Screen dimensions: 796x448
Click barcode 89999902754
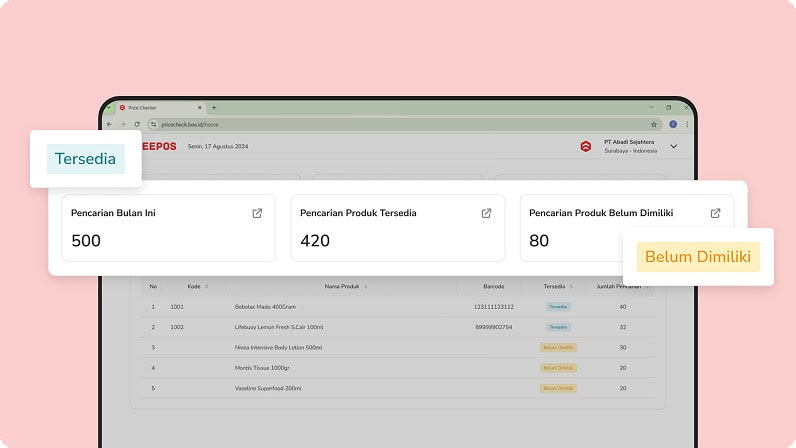pyautogui.click(x=493, y=327)
